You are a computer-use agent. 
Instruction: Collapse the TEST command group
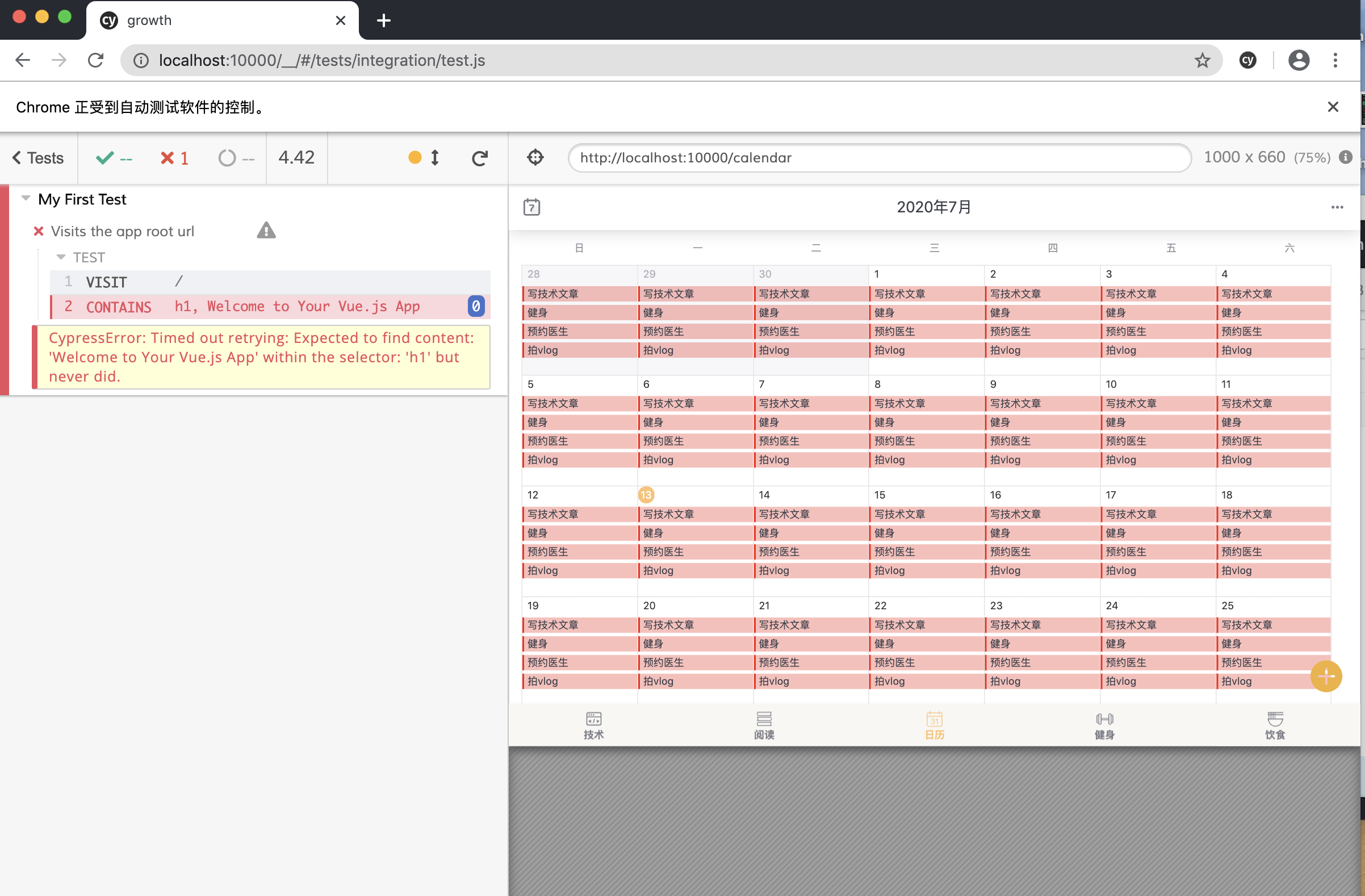(x=61, y=257)
